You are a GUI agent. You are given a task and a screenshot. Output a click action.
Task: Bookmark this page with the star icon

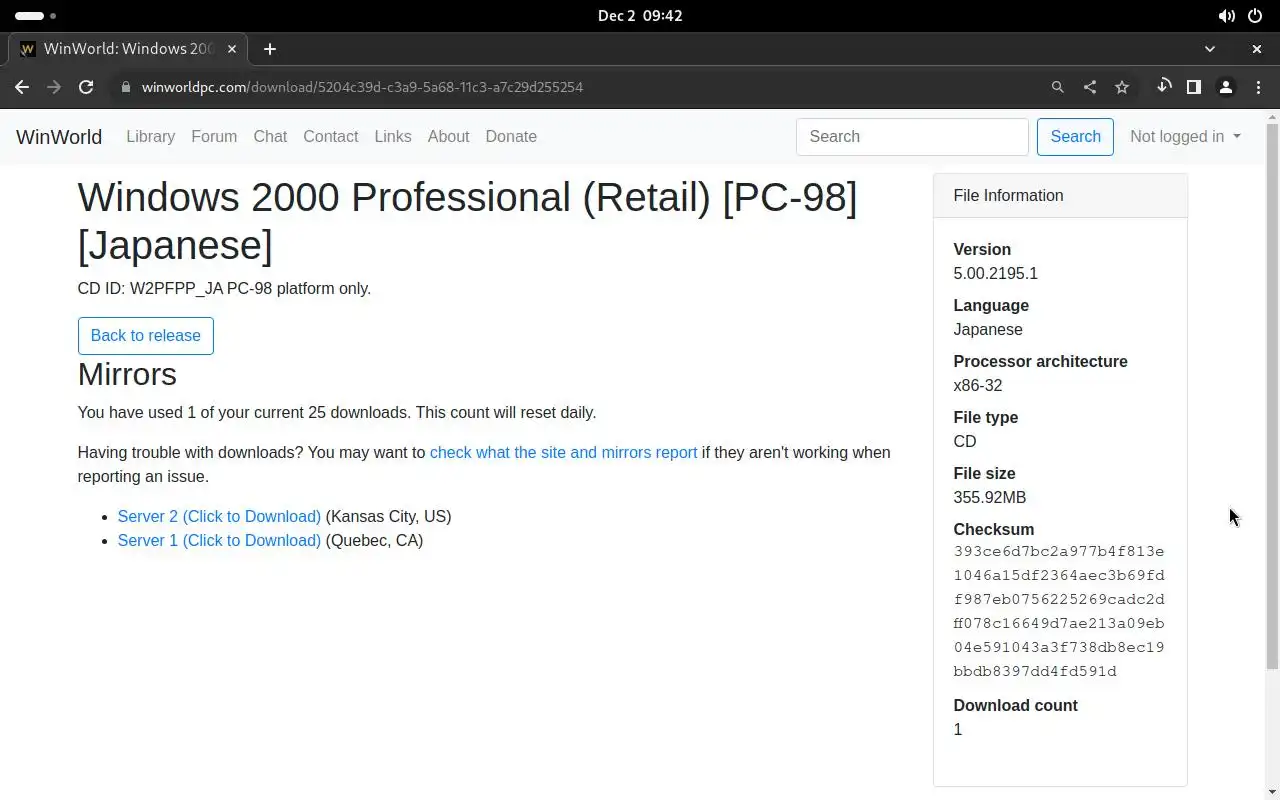pos(1122,87)
